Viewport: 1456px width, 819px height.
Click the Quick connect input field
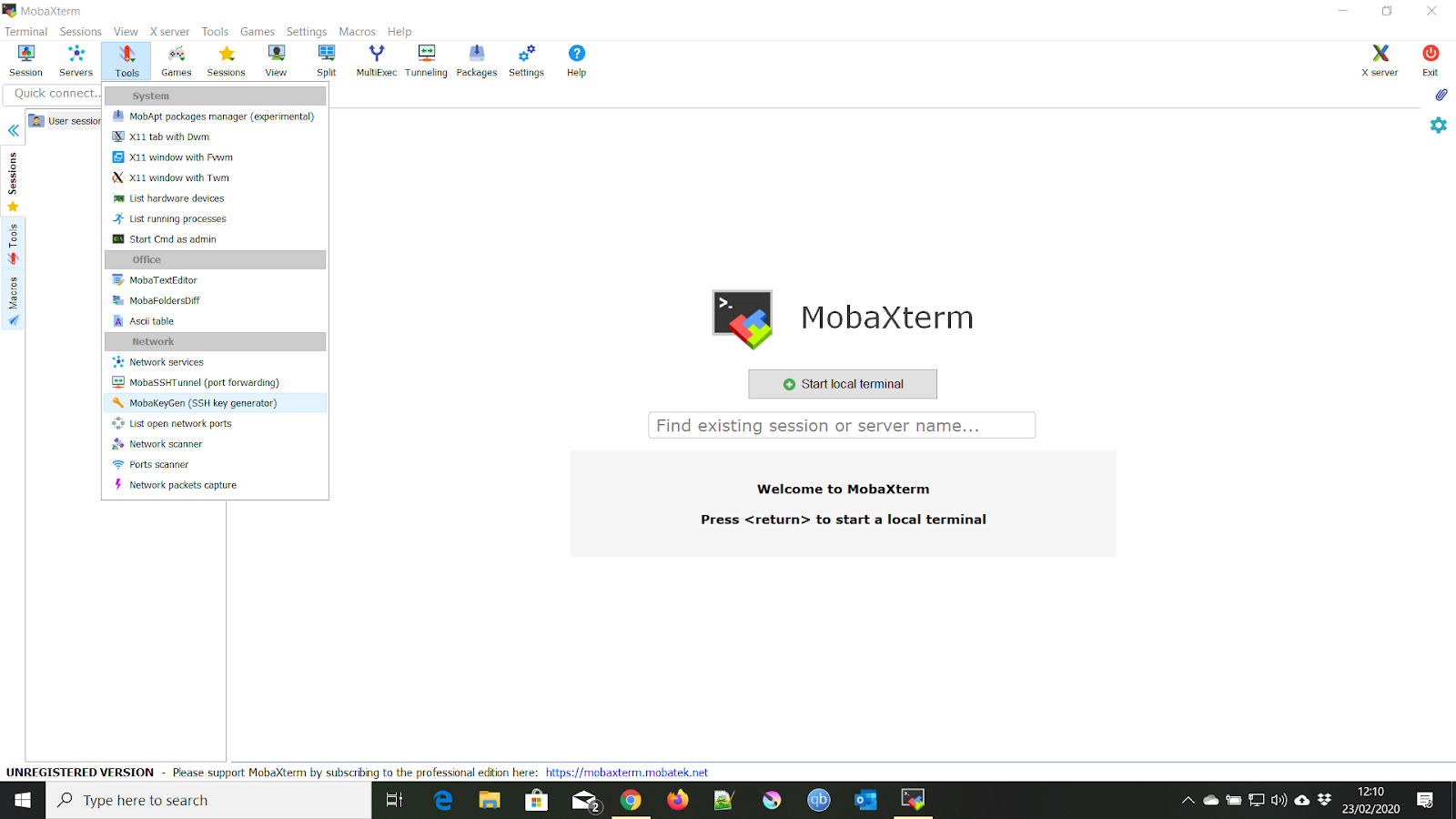[53, 93]
